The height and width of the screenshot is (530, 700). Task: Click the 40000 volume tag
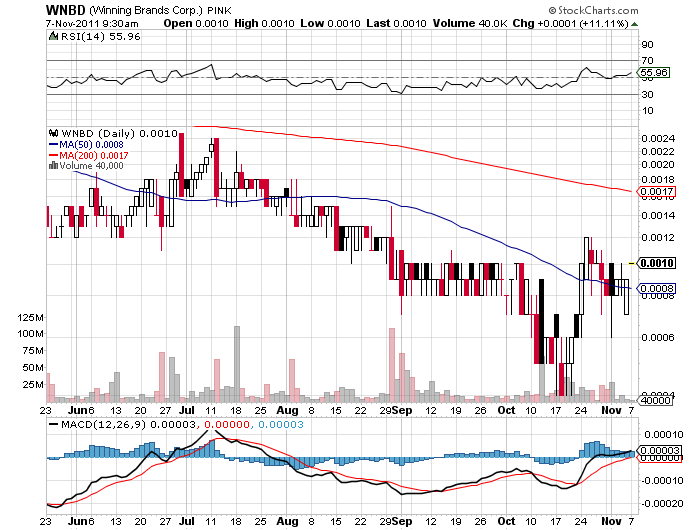tap(655, 400)
